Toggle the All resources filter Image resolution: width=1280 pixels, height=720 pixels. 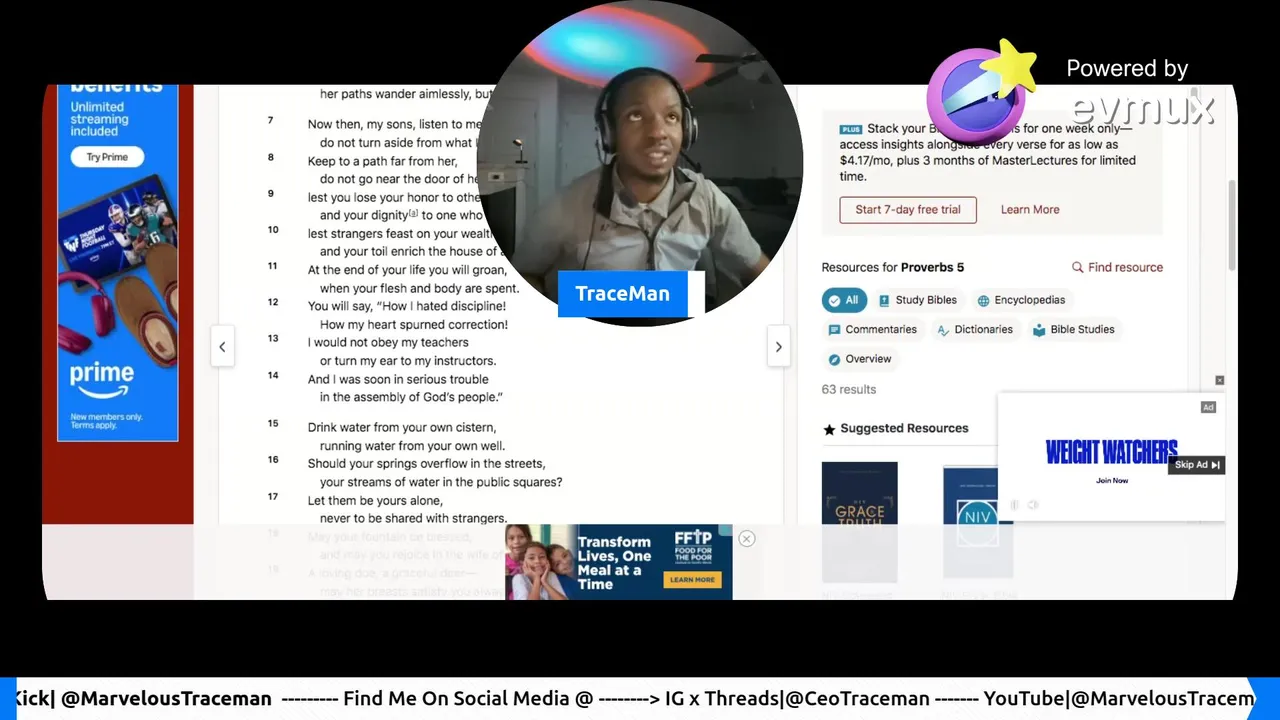coord(844,300)
